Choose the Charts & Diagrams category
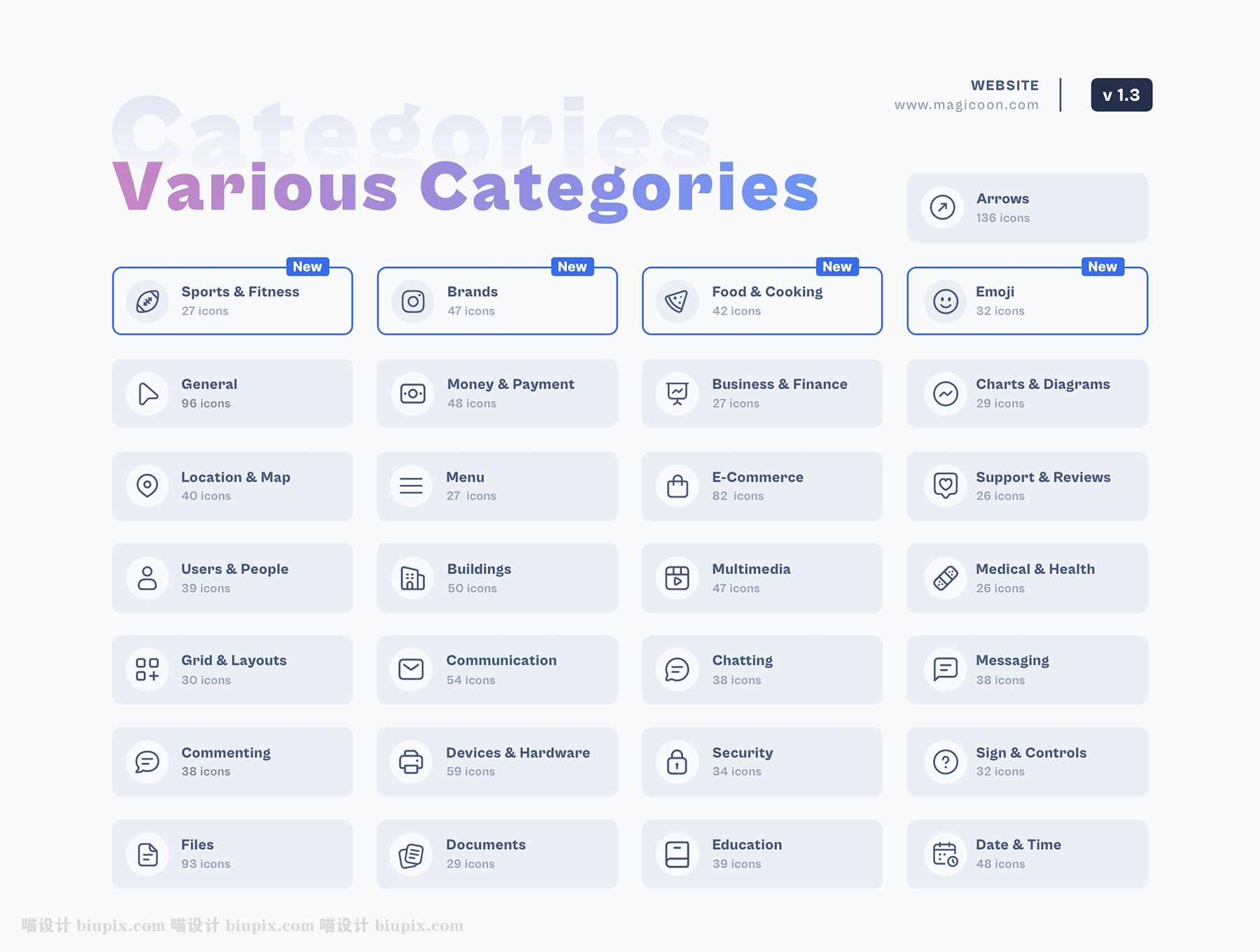The image size is (1260, 952). (1042, 384)
